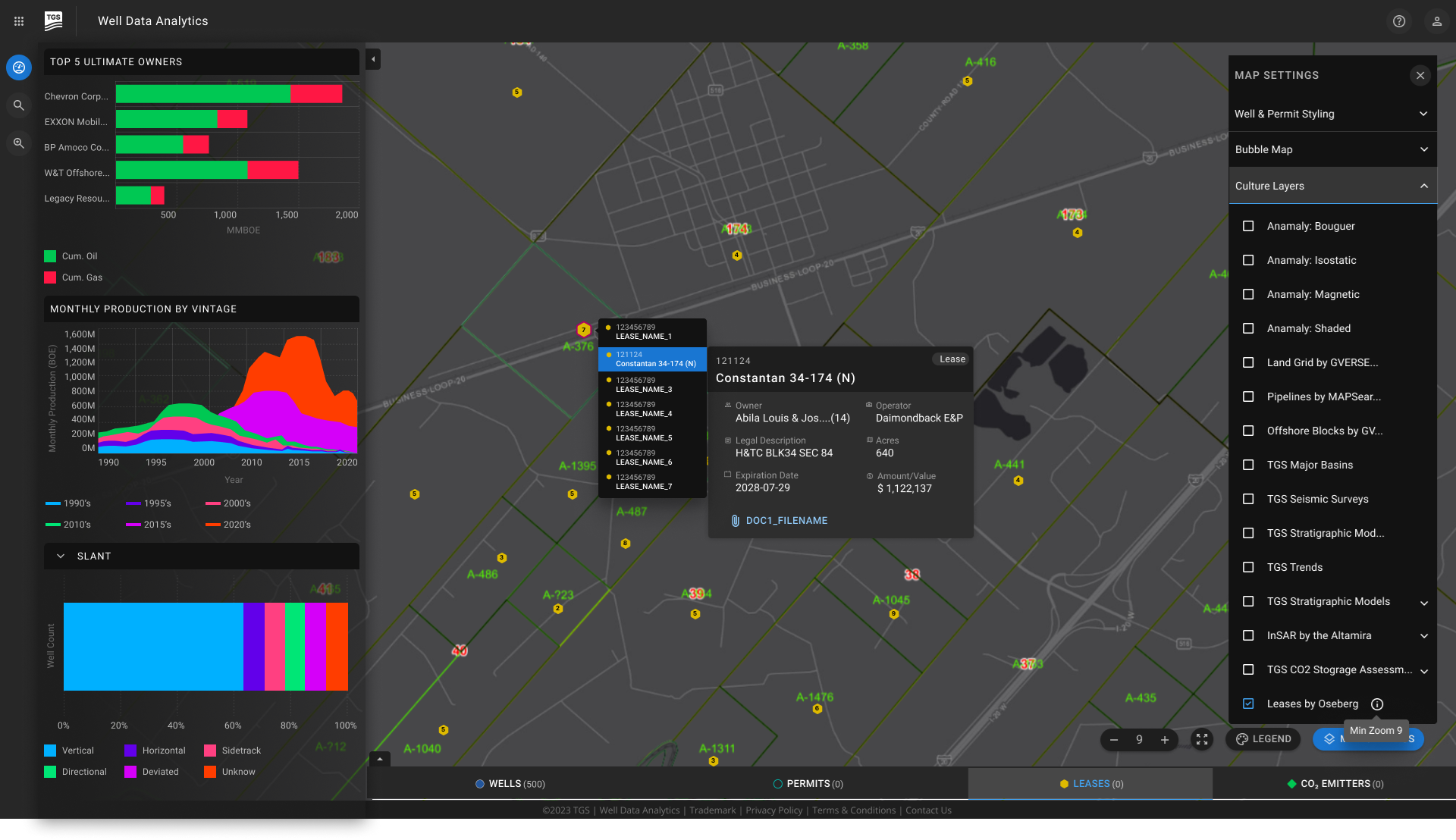Image resolution: width=1456 pixels, height=840 pixels.
Task: Select the search icon in left sidebar
Action: point(18,105)
